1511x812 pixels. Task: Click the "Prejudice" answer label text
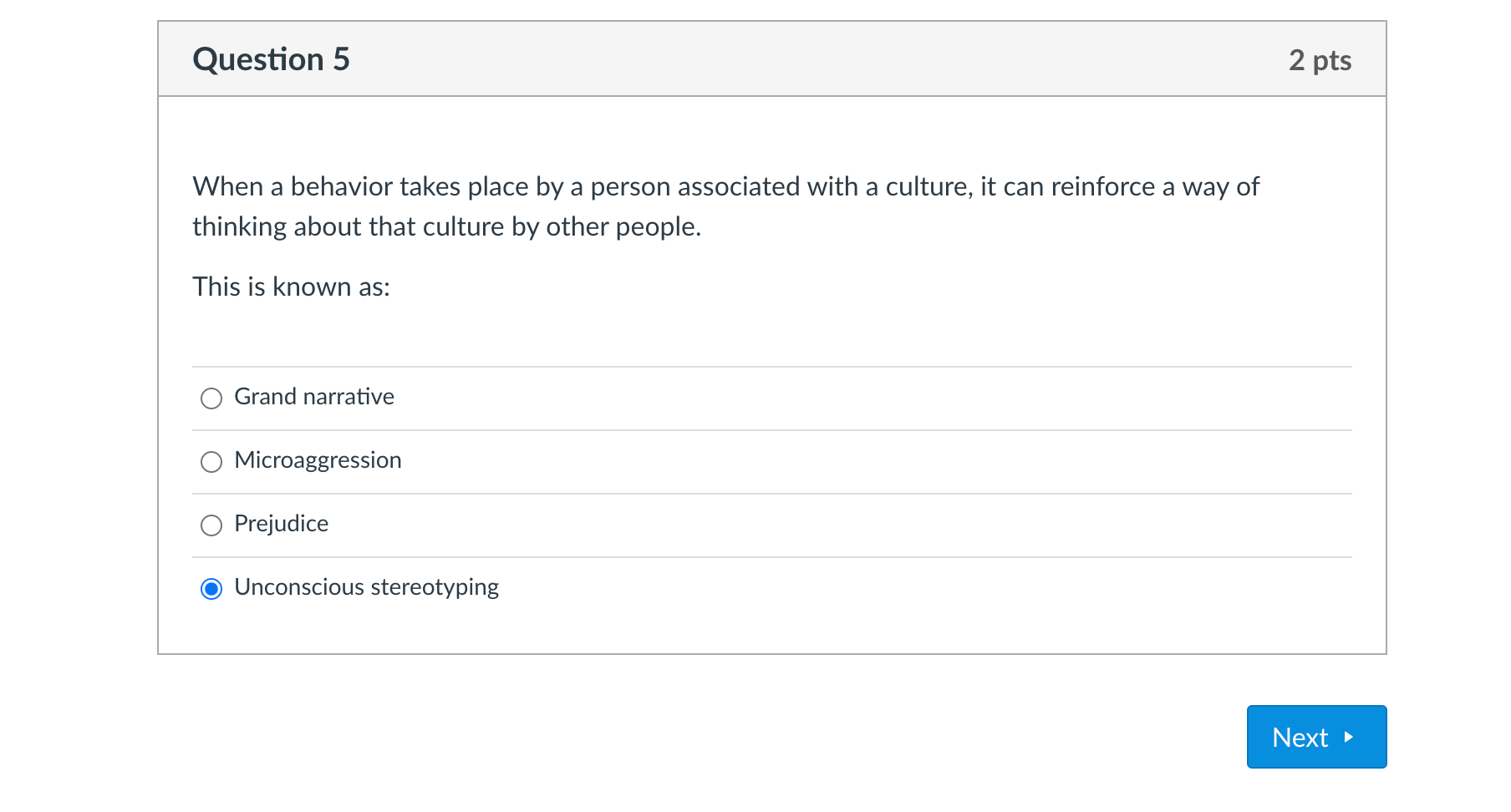281,524
